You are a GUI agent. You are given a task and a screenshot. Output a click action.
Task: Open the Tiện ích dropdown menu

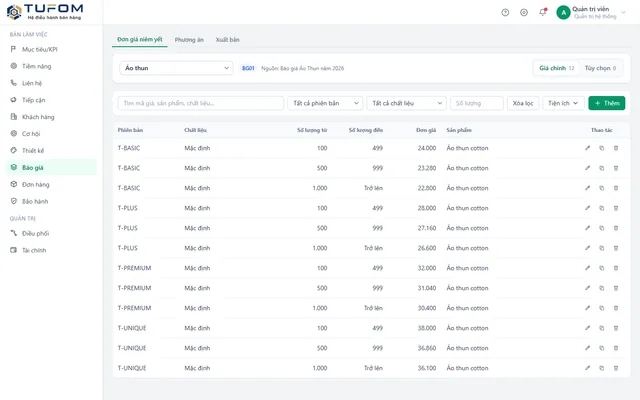[563, 103]
